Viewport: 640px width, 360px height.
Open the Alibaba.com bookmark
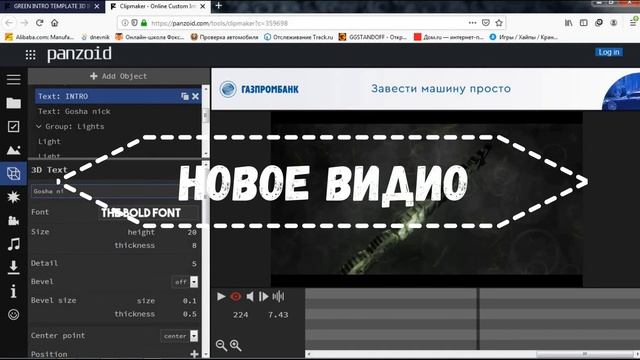[x=40, y=37]
